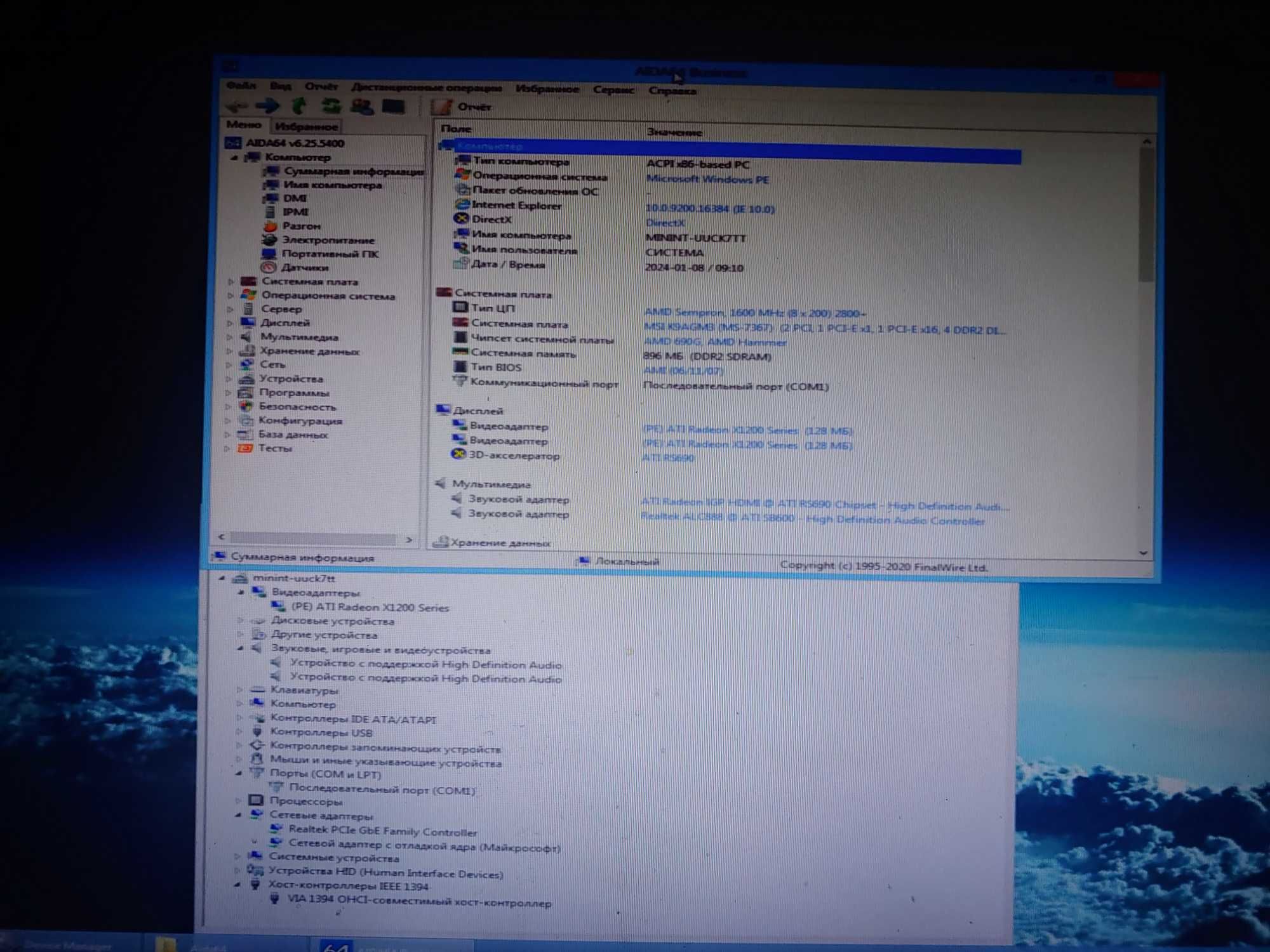This screenshot has height=952, width=1270.
Task: Expand Сеть tree node
Action: tap(229, 365)
